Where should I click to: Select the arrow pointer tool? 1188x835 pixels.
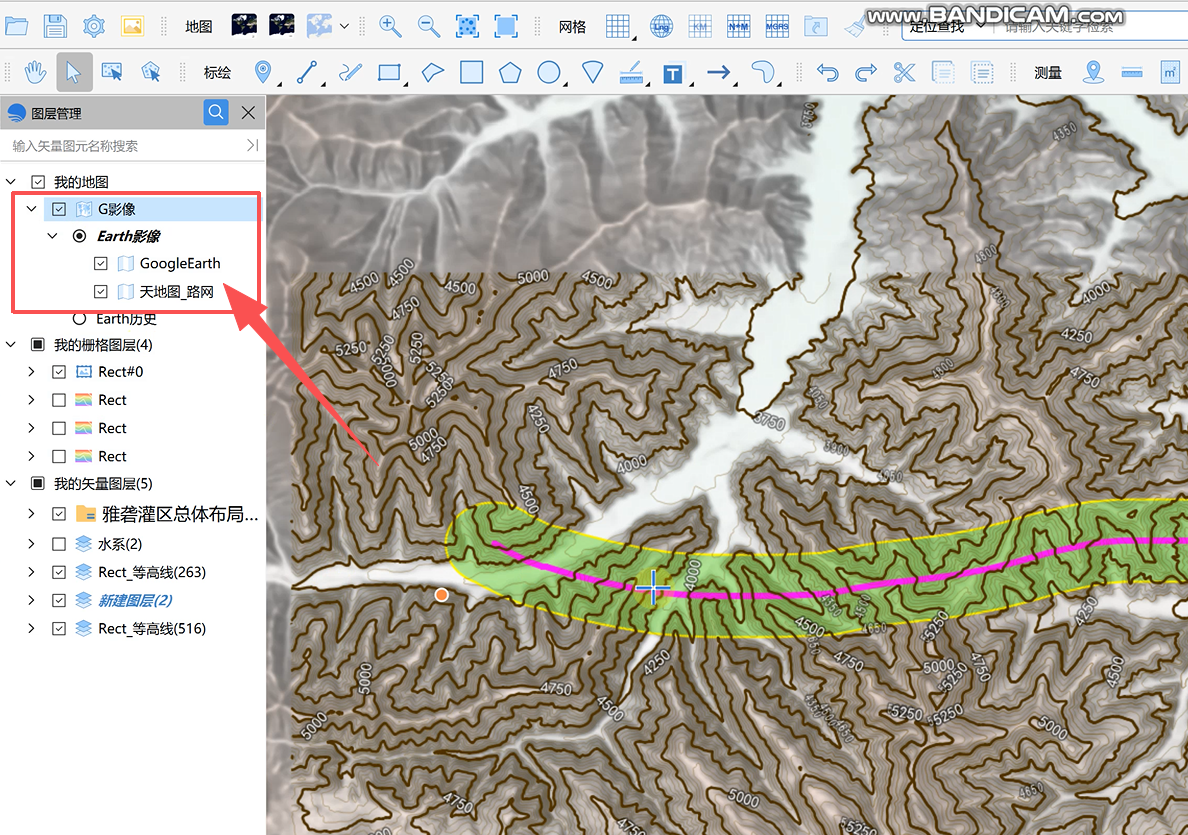tap(73, 73)
